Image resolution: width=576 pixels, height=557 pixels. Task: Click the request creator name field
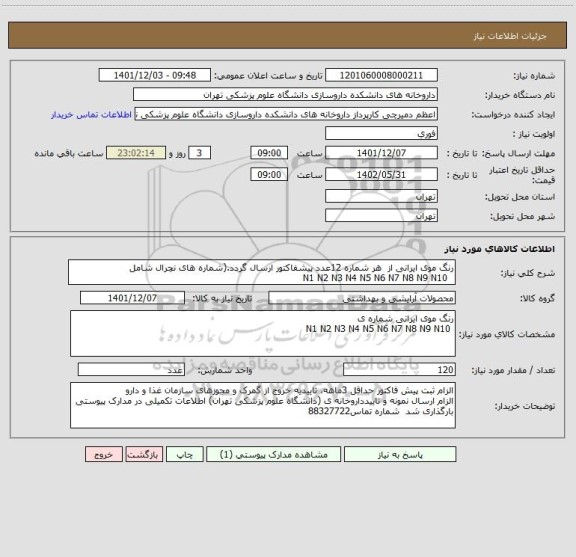[286, 114]
